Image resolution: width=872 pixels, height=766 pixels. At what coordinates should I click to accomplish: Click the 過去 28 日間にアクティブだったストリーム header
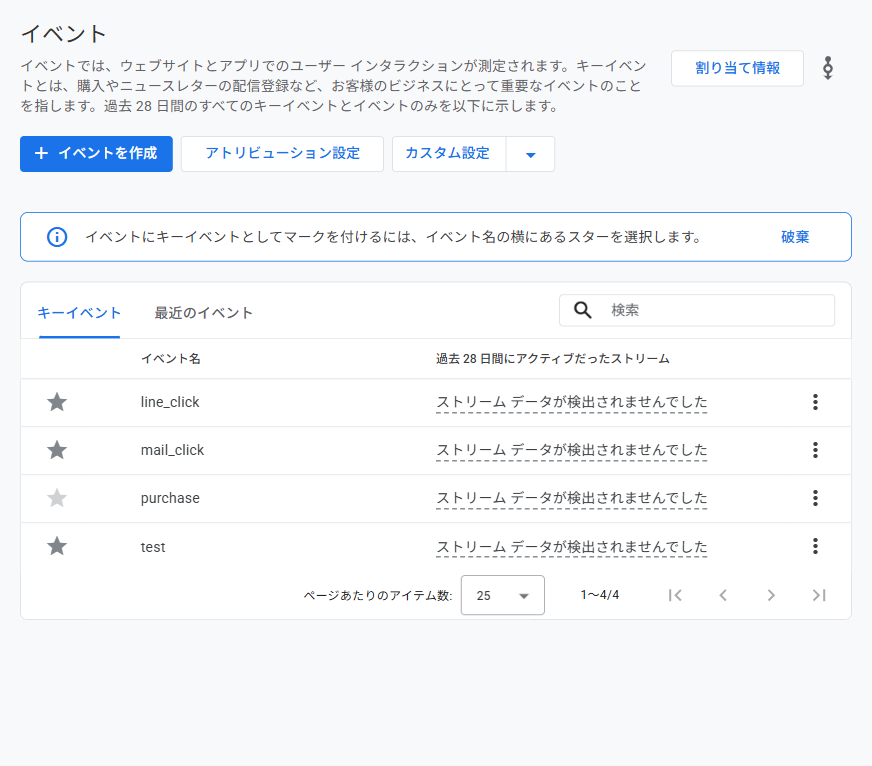[553, 359]
